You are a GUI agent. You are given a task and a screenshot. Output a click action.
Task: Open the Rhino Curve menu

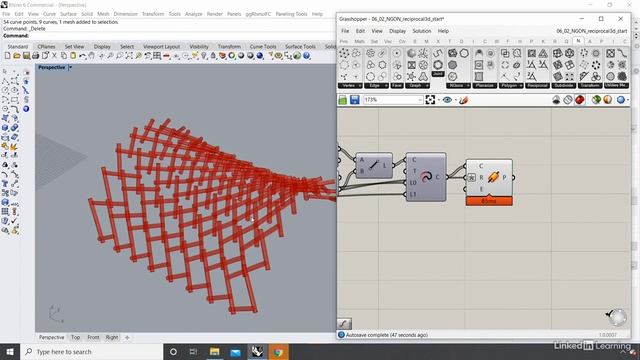click(x=49, y=14)
